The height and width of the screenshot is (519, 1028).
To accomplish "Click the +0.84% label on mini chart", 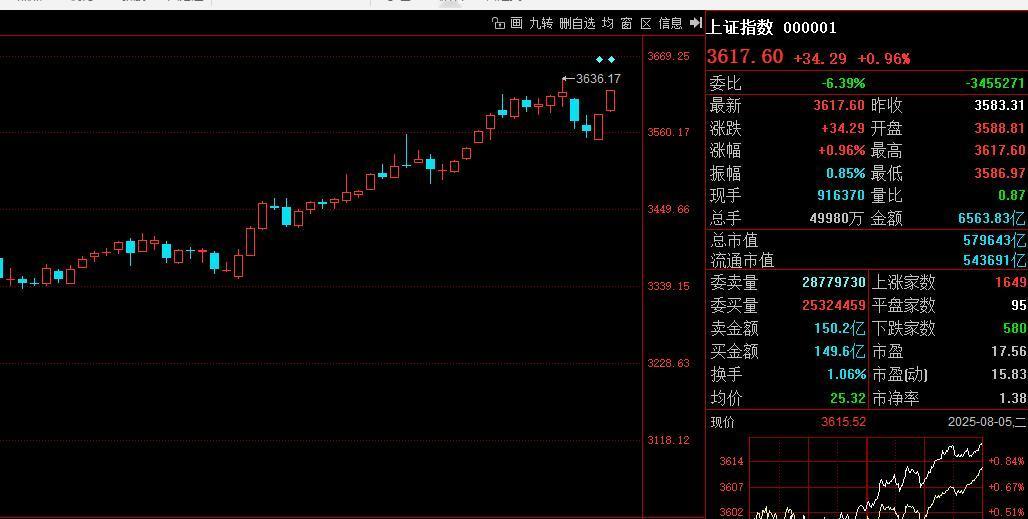I will coord(1006,461).
